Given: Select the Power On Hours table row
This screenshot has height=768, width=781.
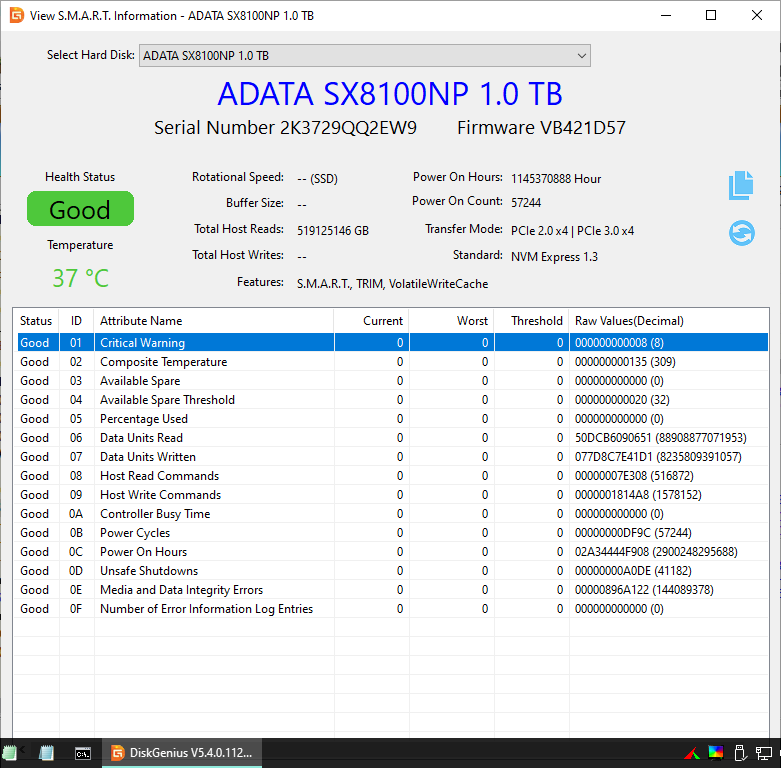Looking at the screenshot, I should [392, 552].
